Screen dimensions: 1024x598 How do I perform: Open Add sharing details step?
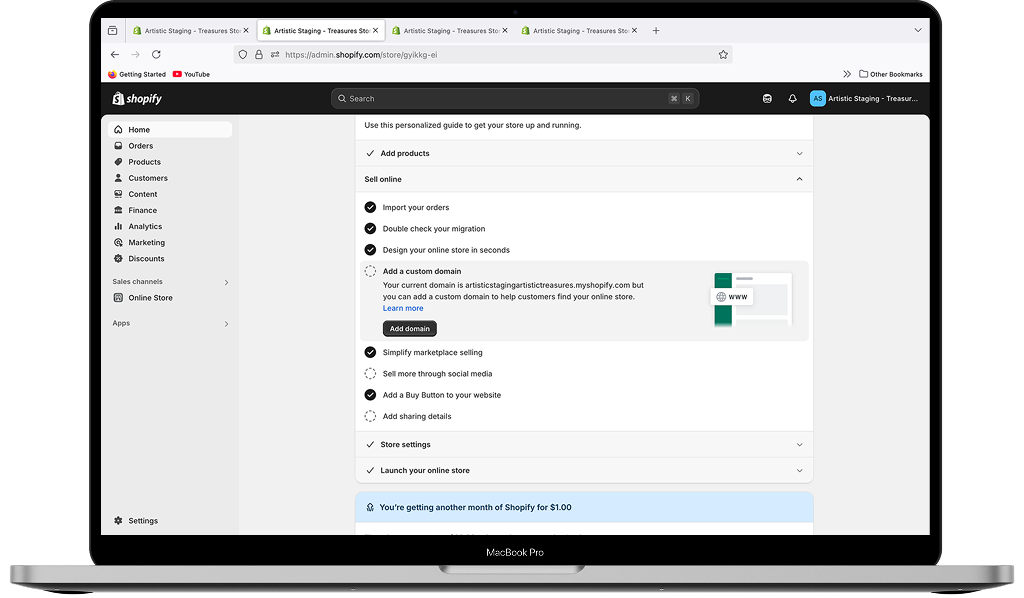coord(417,416)
